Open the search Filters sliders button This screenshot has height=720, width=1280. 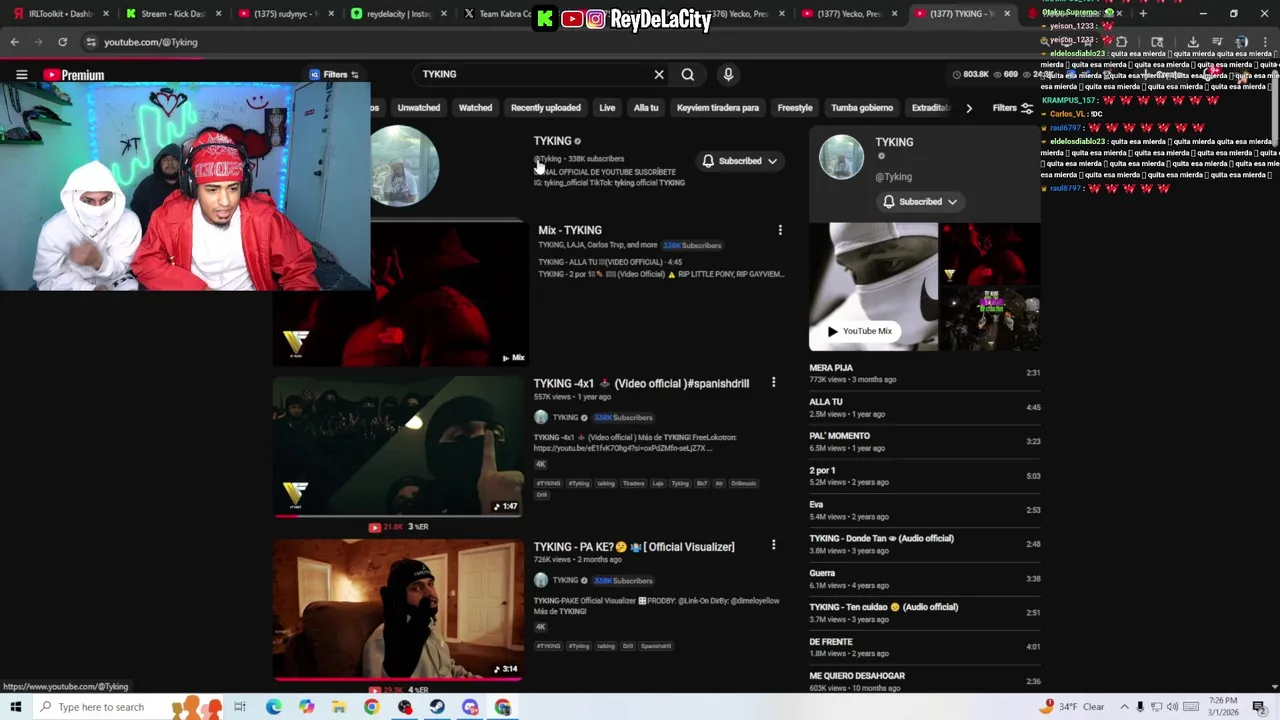coord(1012,108)
